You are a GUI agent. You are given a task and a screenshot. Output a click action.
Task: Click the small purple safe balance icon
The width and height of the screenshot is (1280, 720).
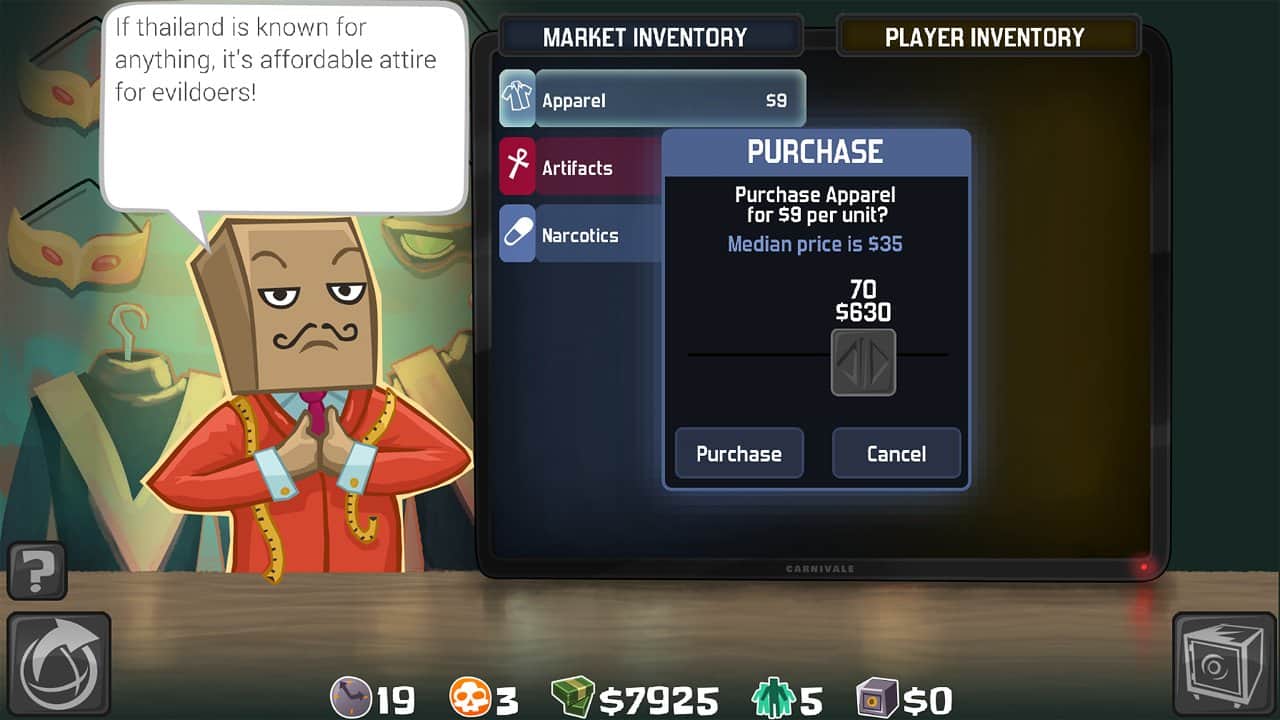point(877,698)
